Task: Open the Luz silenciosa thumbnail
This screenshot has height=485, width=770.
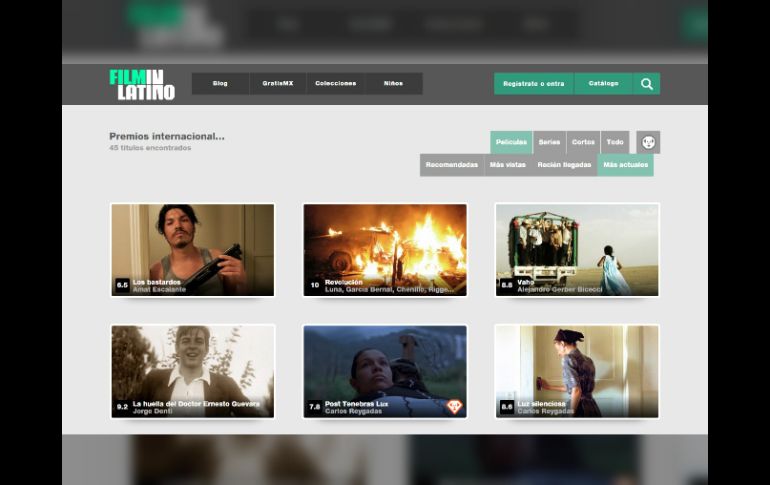Action: 577,370
